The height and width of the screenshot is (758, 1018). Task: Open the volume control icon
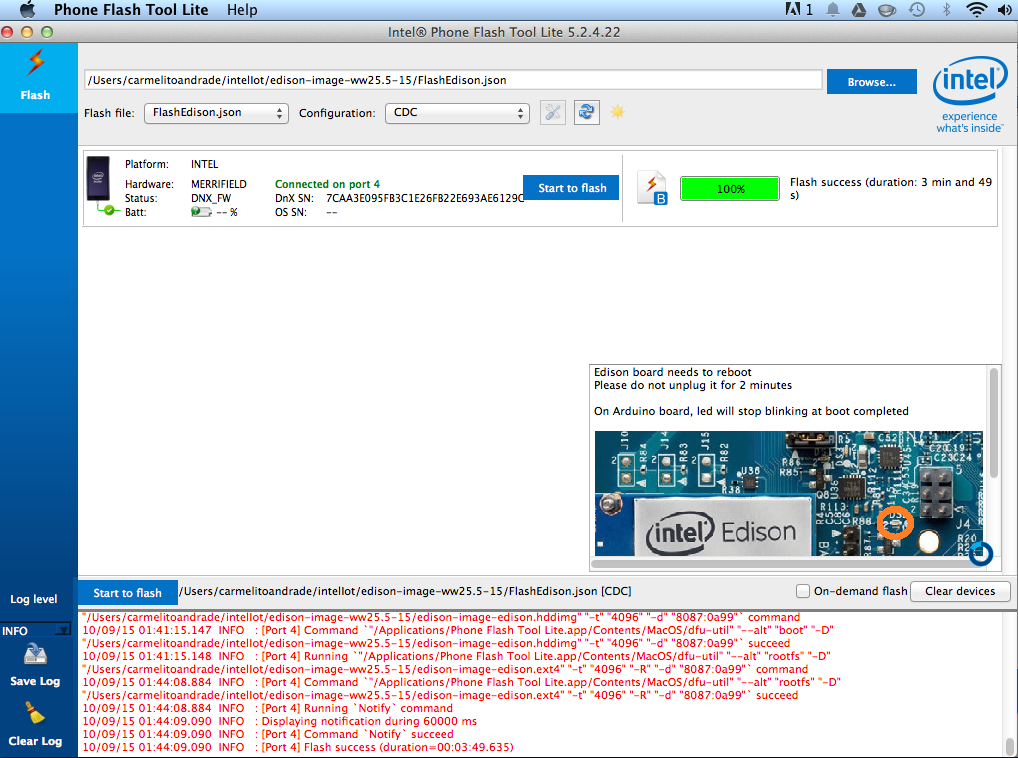[1004, 10]
